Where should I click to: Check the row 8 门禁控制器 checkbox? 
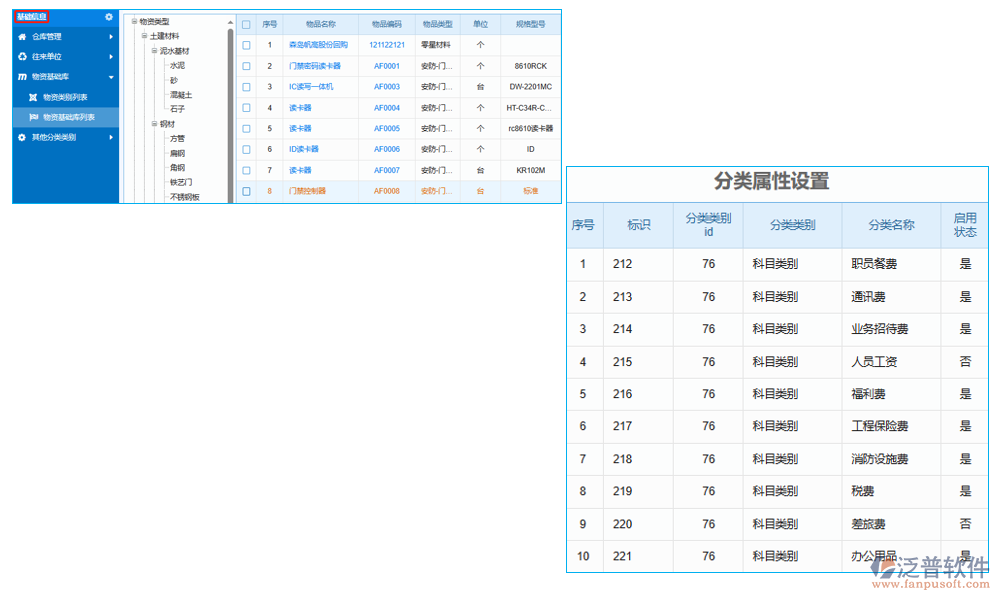click(246, 191)
